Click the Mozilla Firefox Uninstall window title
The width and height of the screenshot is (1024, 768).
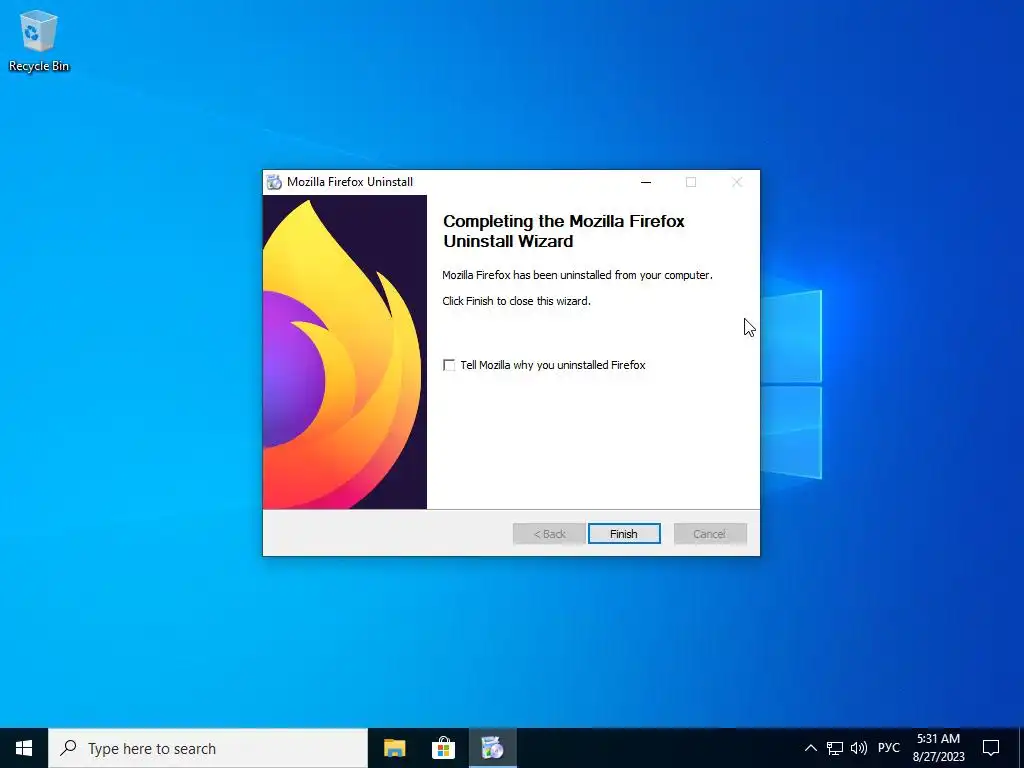pyautogui.click(x=350, y=182)
